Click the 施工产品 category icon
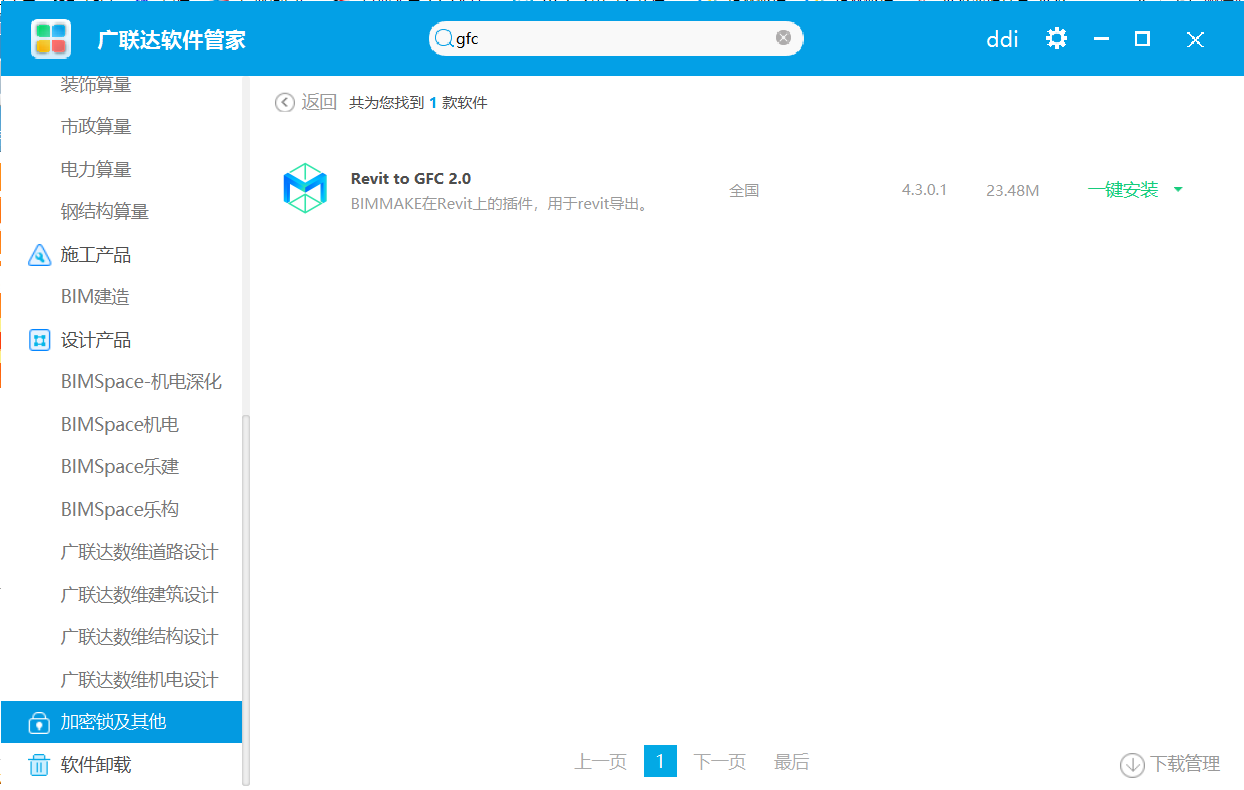 coord(39,255)
